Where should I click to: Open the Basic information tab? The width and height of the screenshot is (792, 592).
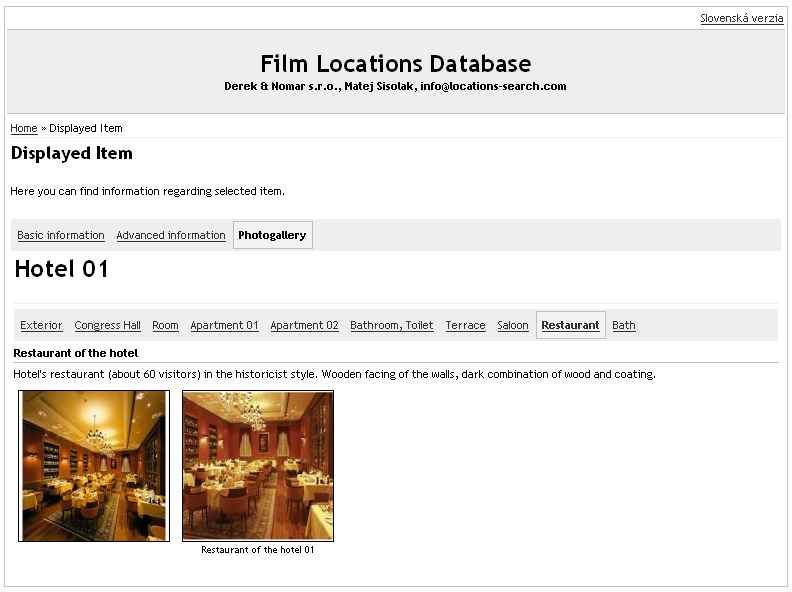tap(61, 235)
